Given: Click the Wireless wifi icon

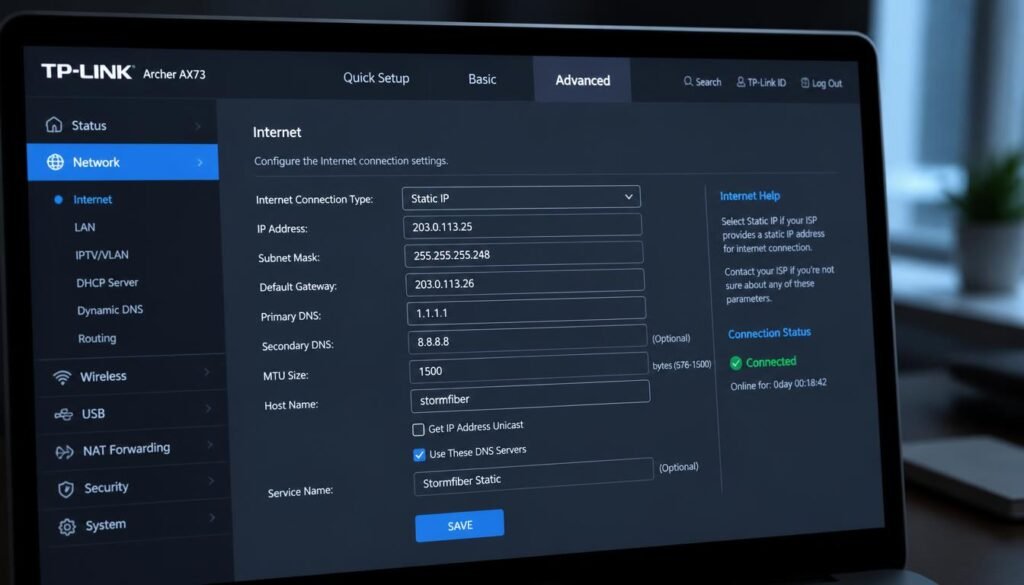Looking at the screenshot, I should (x=62, y=377).
